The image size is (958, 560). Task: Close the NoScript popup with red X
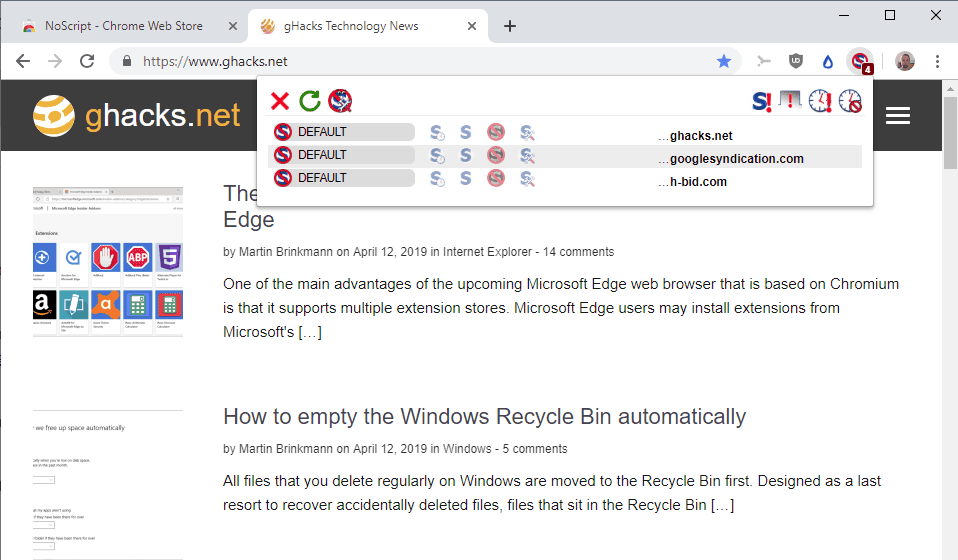(x=280, y=100)
